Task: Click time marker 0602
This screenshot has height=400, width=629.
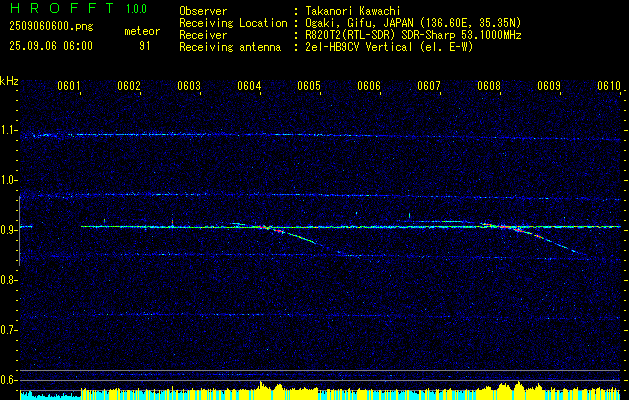Action: [129, 86]
